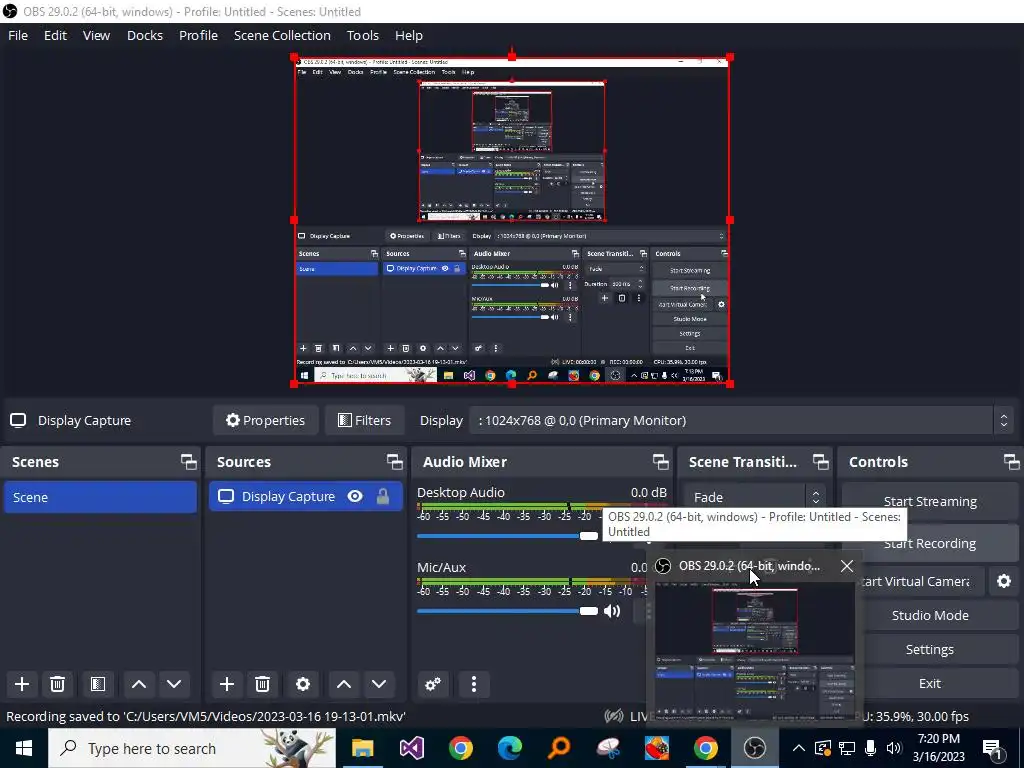1024x768 pixels.
Task: Click Desktop Audio volume slider
Action: (x=507, y=536)
